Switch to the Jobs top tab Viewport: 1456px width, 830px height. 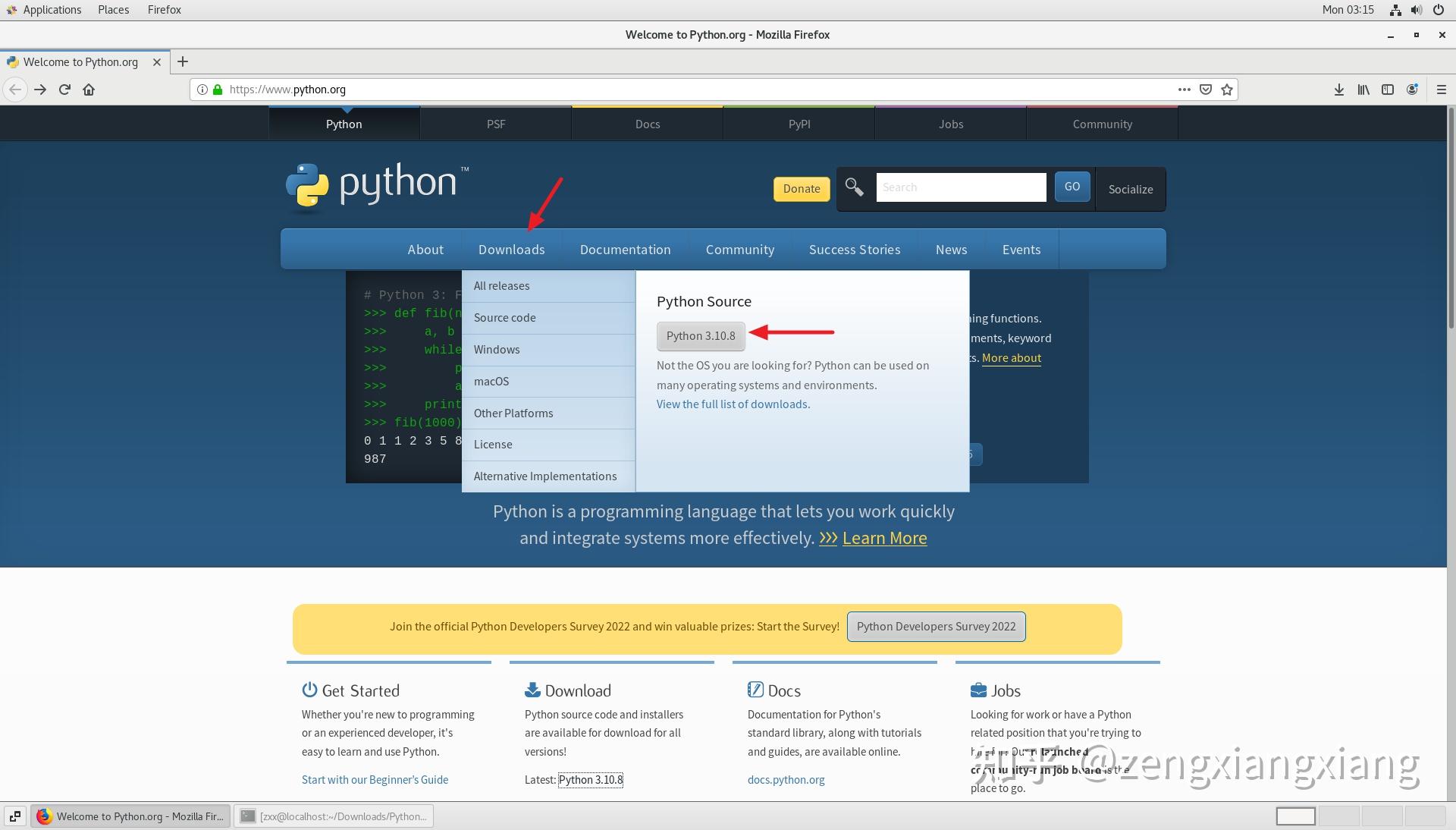pos(951,124)
